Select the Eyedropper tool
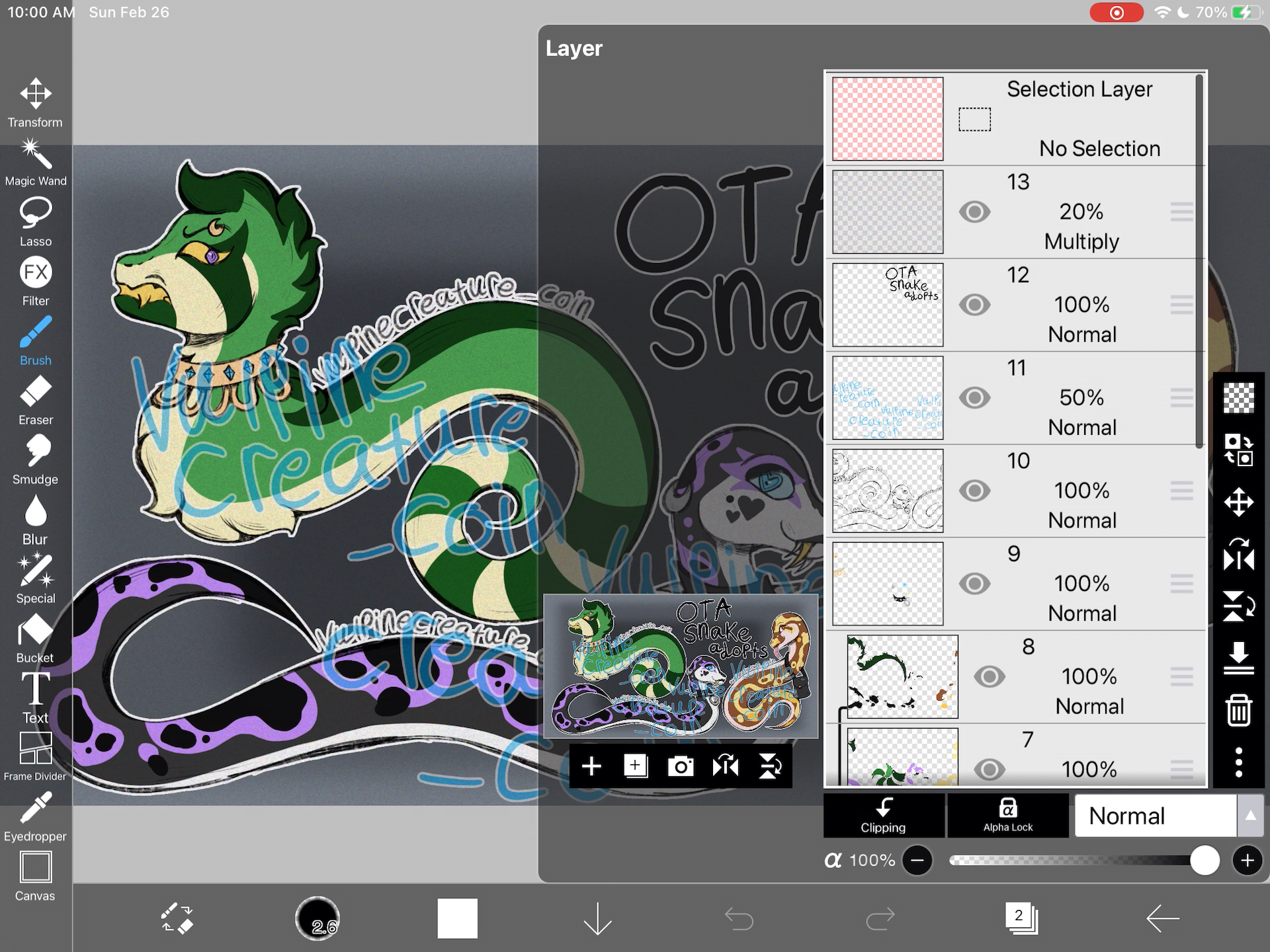Viewport: 1270px width, 952px height. [x=36, y=817]
